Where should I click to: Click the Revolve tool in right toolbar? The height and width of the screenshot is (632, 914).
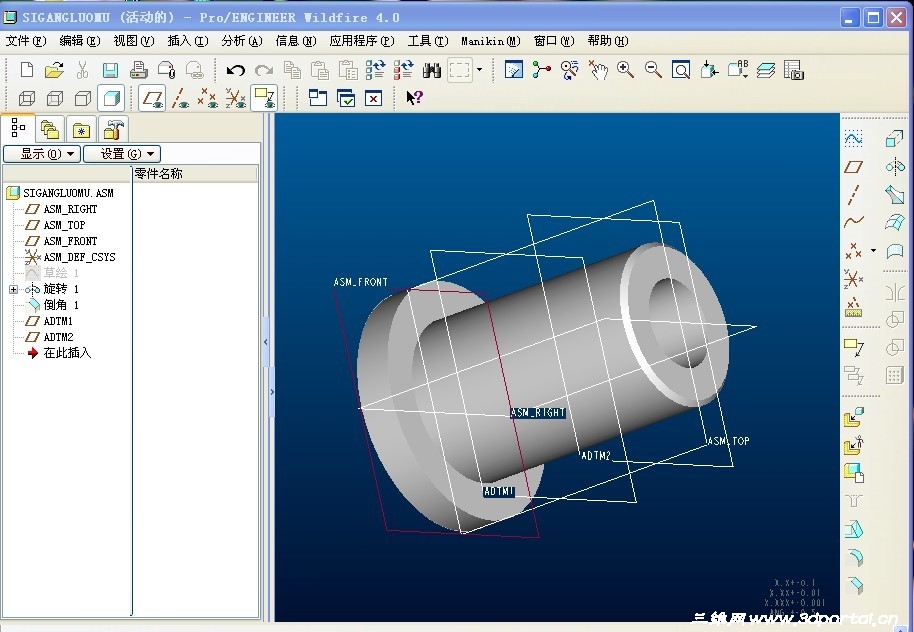(x=895, y=167)
